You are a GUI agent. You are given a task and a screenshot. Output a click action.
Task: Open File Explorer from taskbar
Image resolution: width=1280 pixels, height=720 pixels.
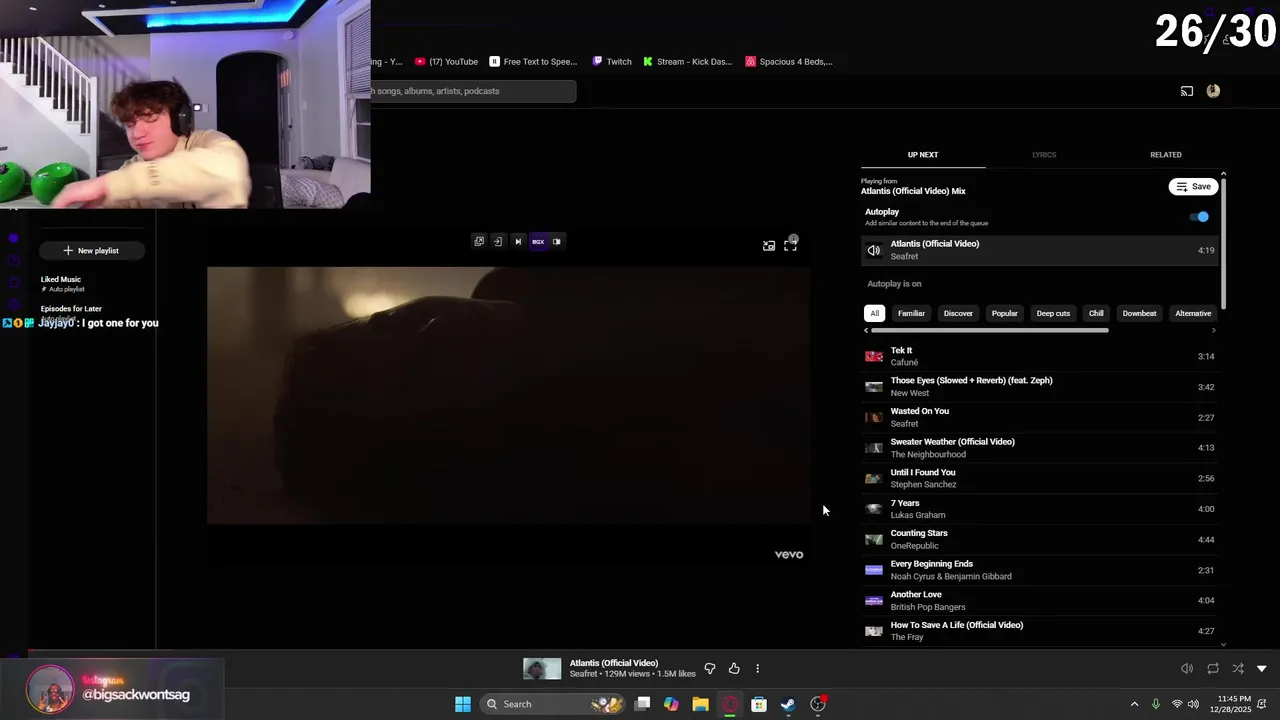(700, 704)
